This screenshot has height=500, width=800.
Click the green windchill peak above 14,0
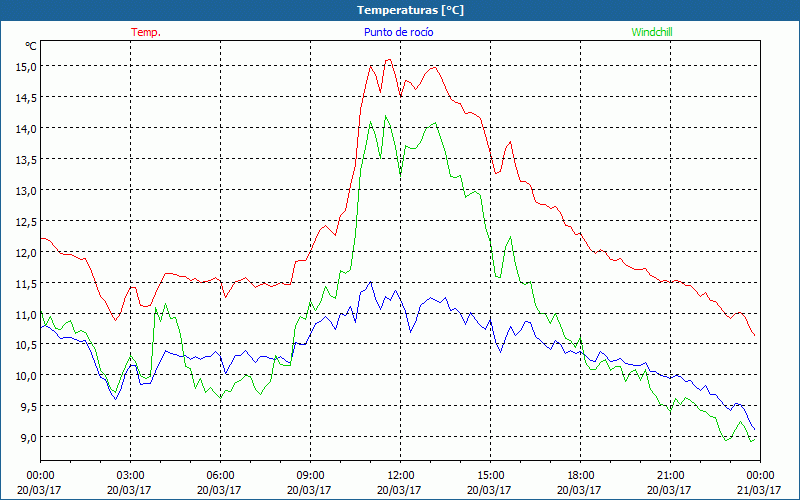pyautogui.click(x=386, y=116)
